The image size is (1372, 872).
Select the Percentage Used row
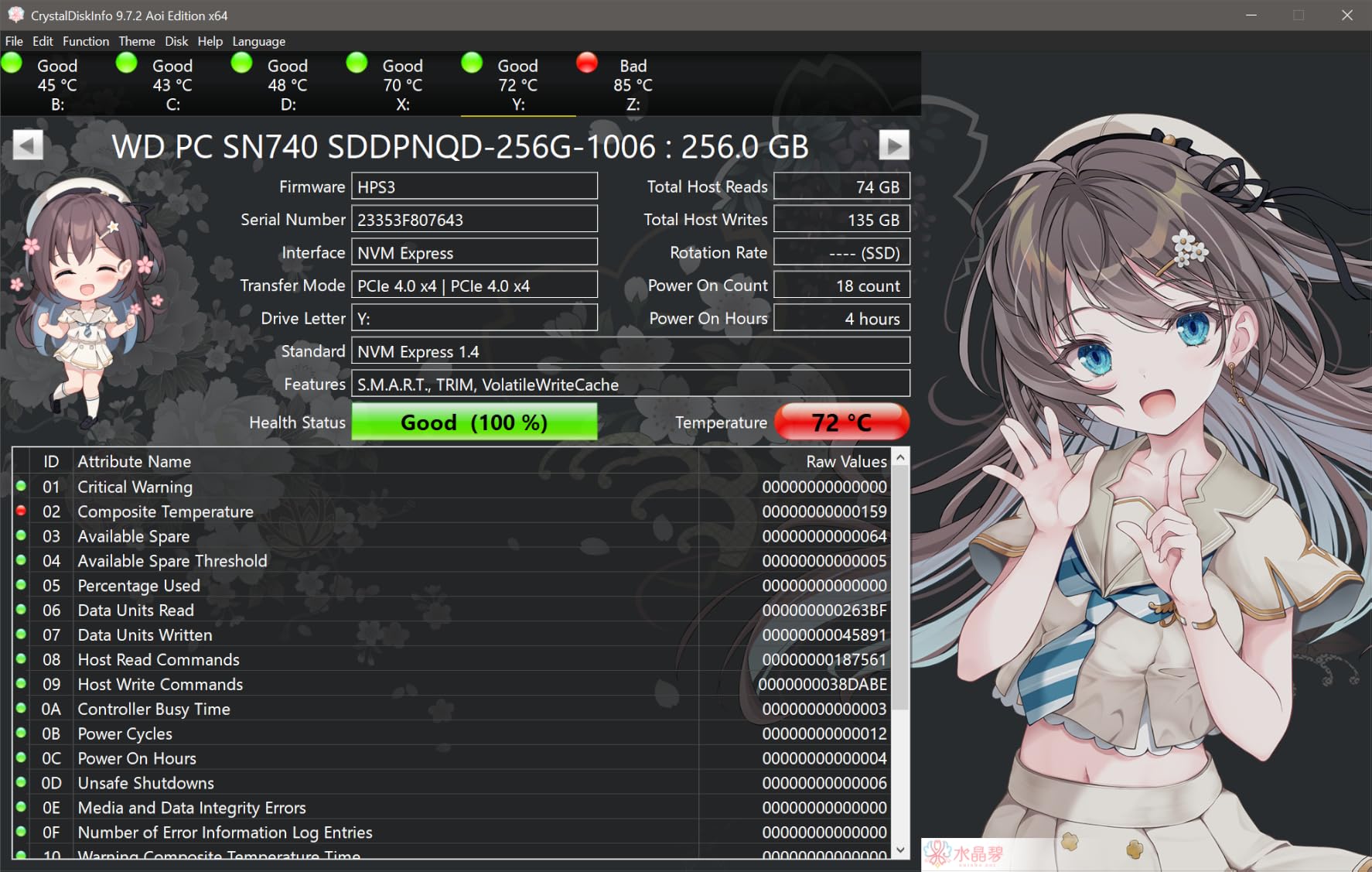452,586
